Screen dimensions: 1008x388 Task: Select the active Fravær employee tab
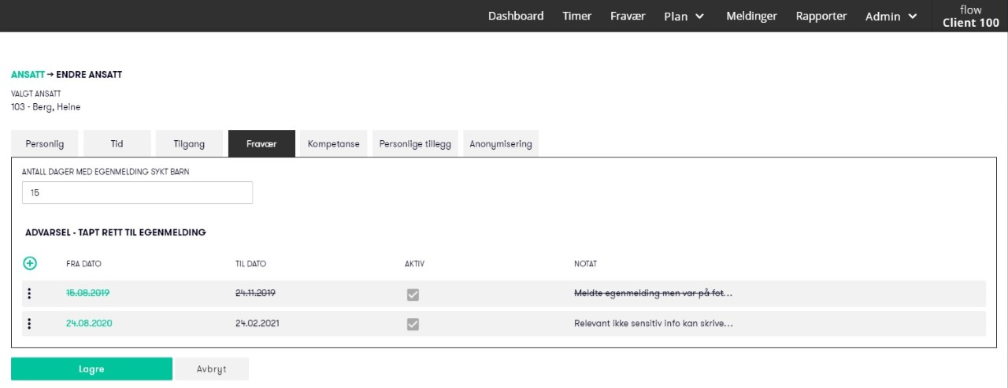(262, 144)
